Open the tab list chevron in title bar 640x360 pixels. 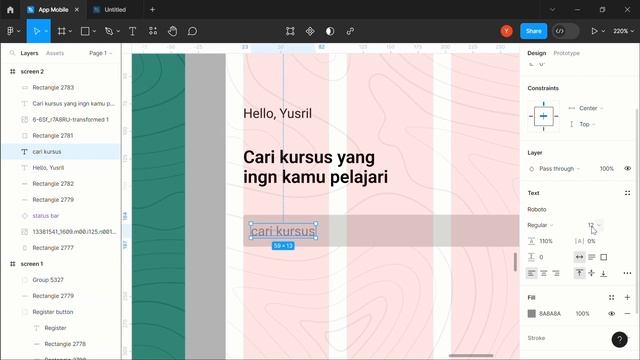(x=552, y=10)
